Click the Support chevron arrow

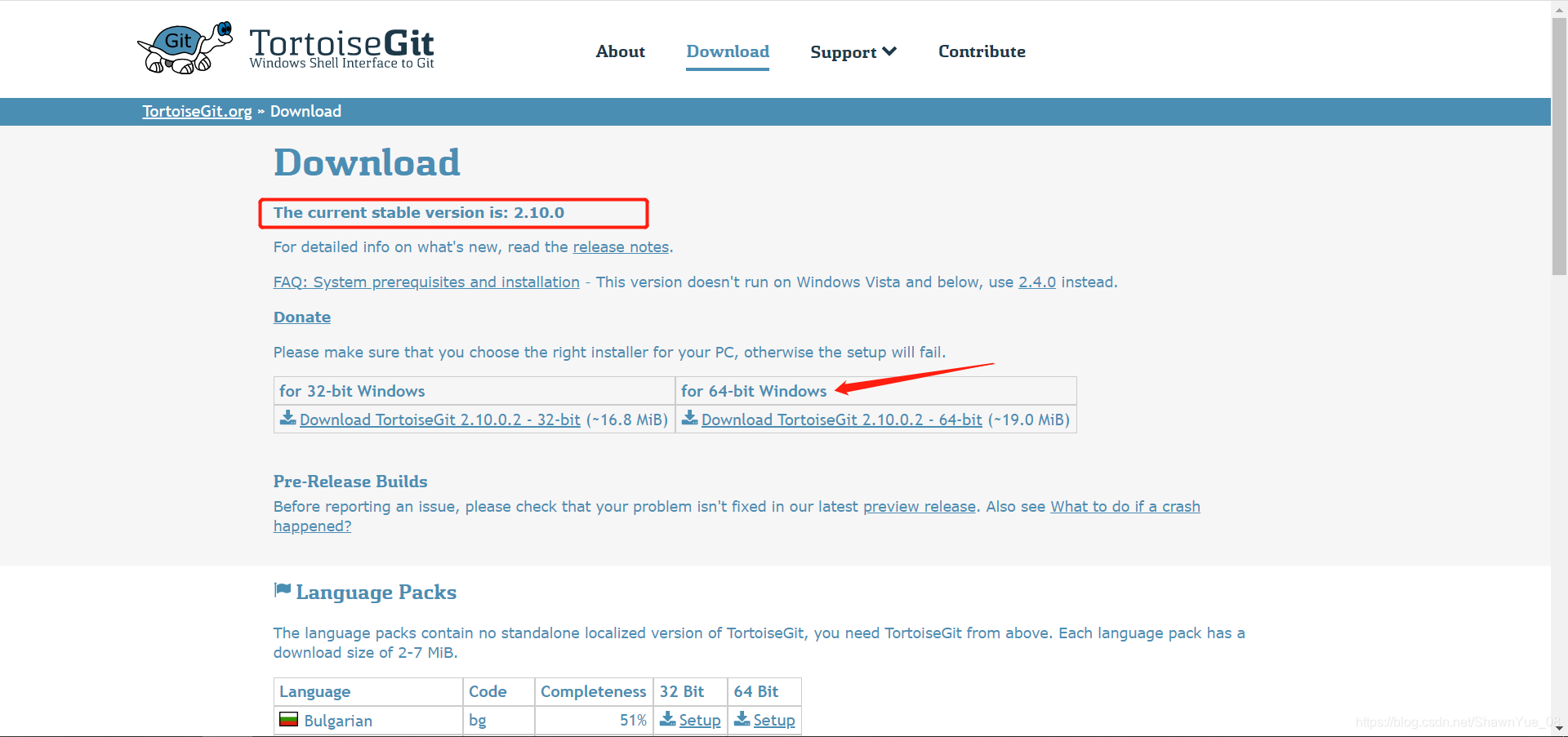pyautogui.click(x=889, y=51)
